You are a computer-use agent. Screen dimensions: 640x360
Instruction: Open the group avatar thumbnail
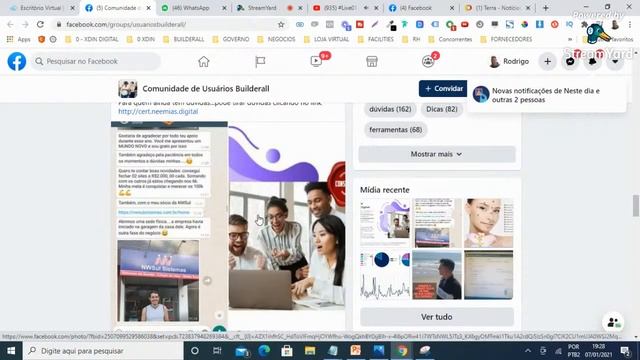127,89
